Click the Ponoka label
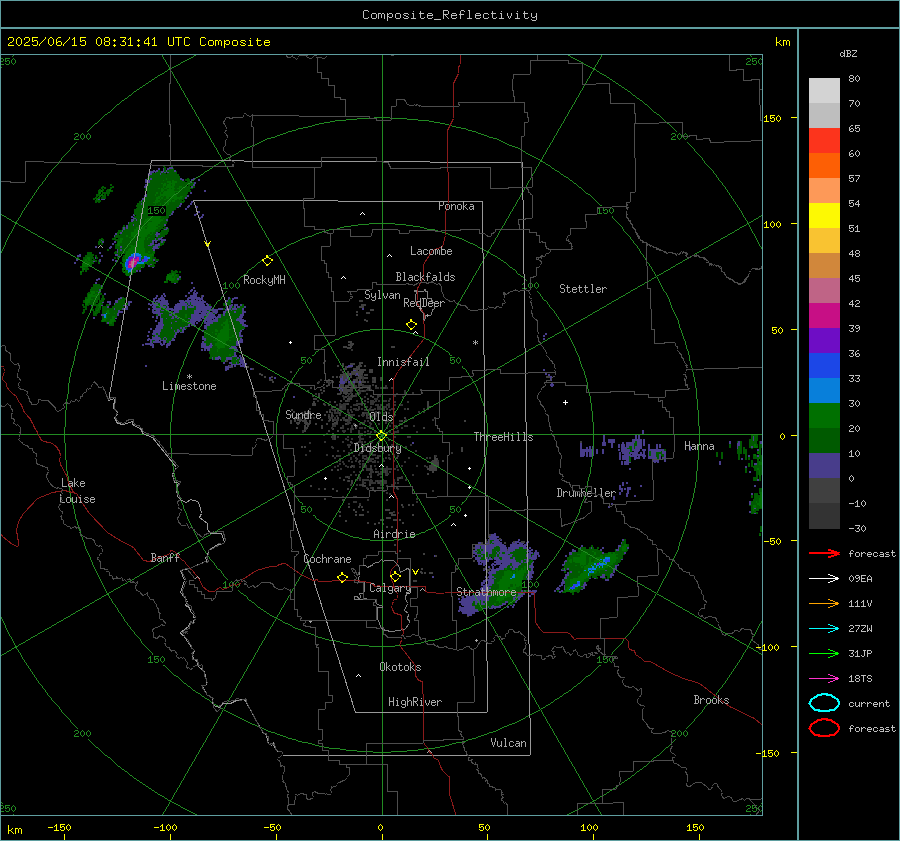The width and height of the screenshot is (900, 841). tap(456, 207)
